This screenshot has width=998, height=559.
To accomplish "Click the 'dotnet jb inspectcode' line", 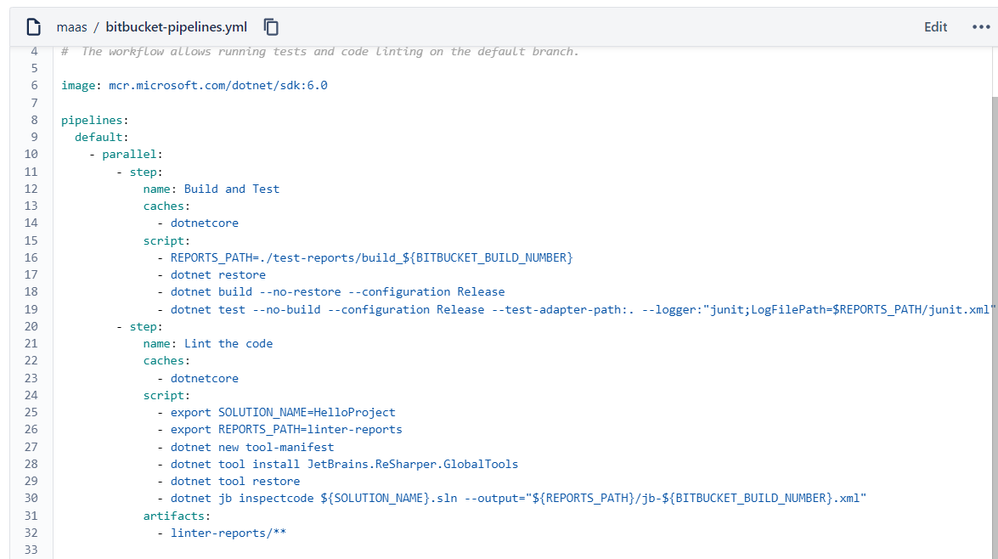I will click(x=519, y=498).
